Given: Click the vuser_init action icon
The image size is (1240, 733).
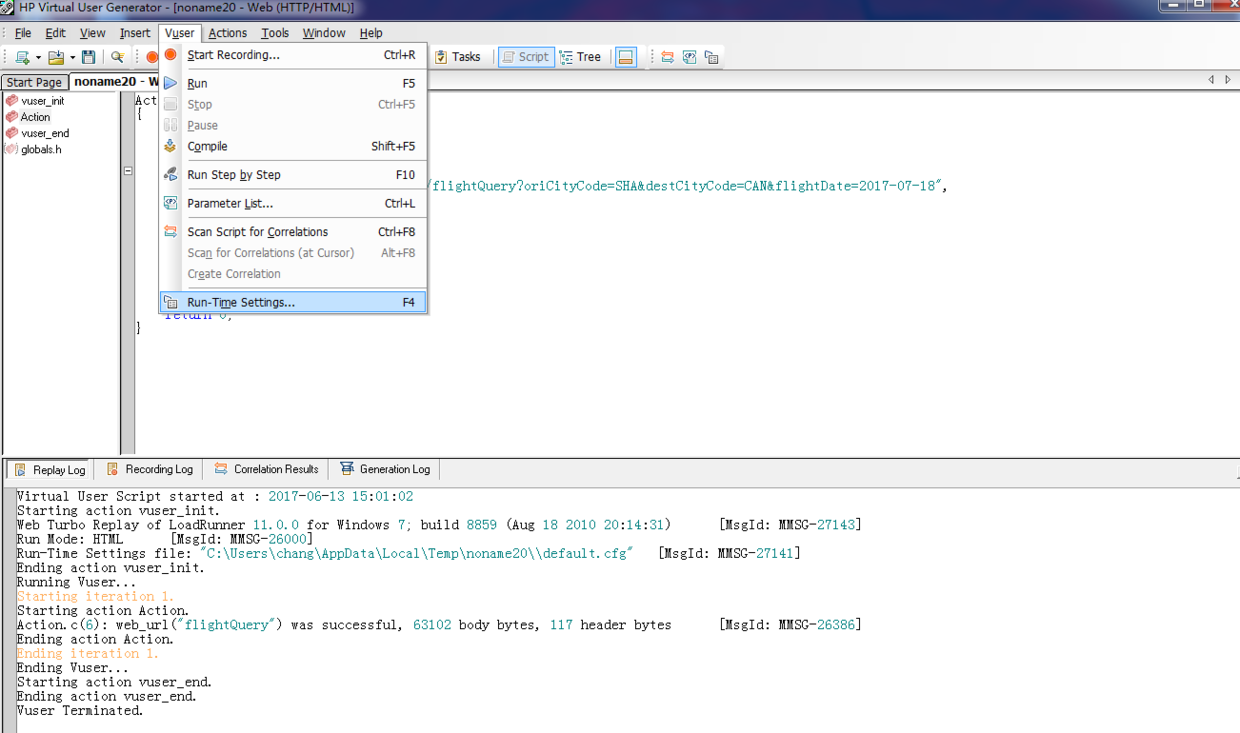Looking at the screenshot, I should pyautogui.click(x=11, y=101).
